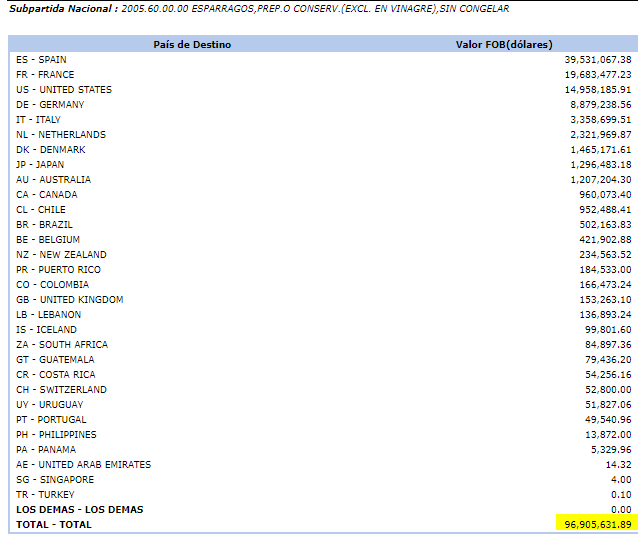Click France's FOB value 19,683,477.23
Viewport: 638px width, 535px height.
pos(598,75)
